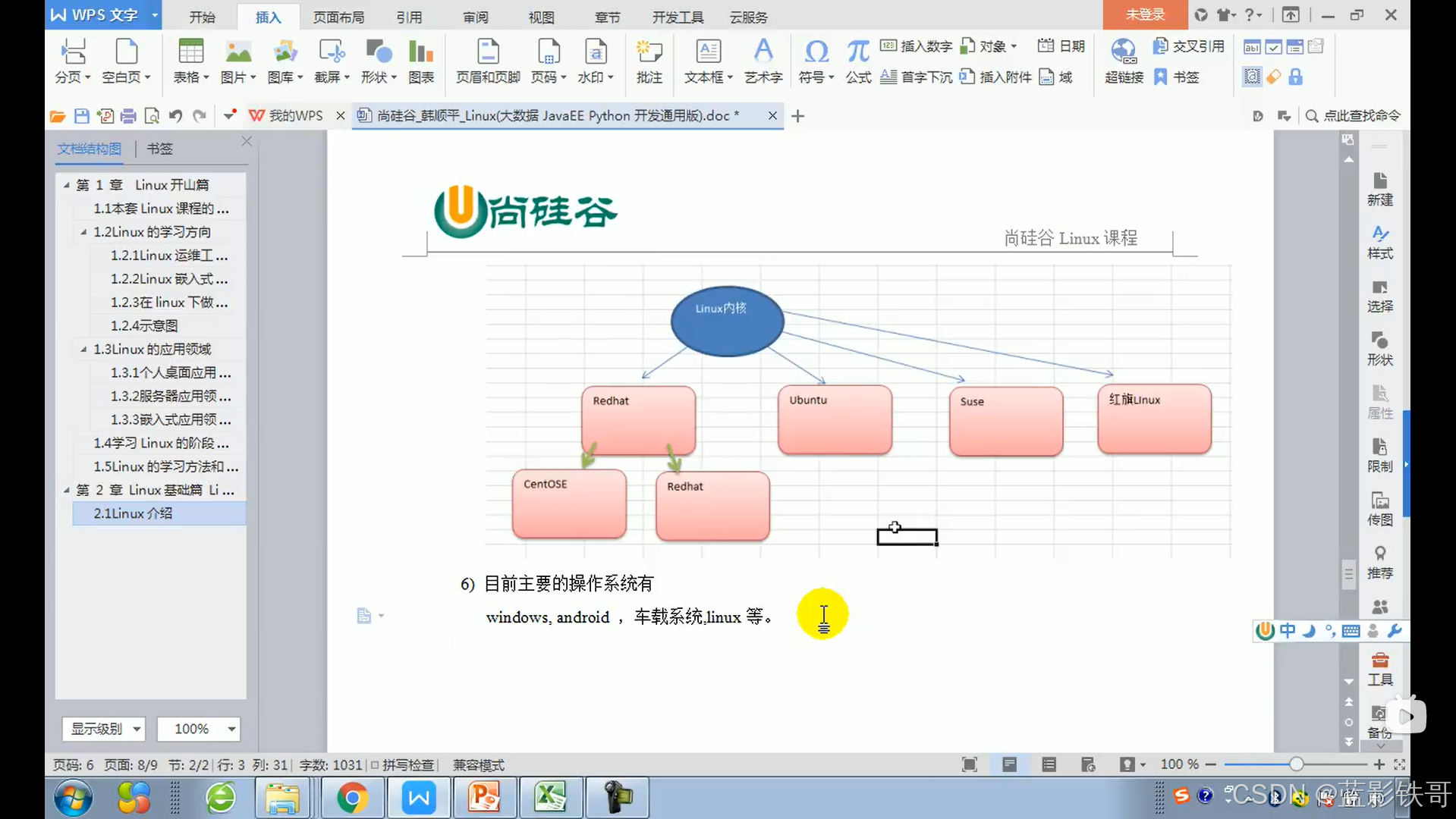Switch to page layout view

point(1009,764)
